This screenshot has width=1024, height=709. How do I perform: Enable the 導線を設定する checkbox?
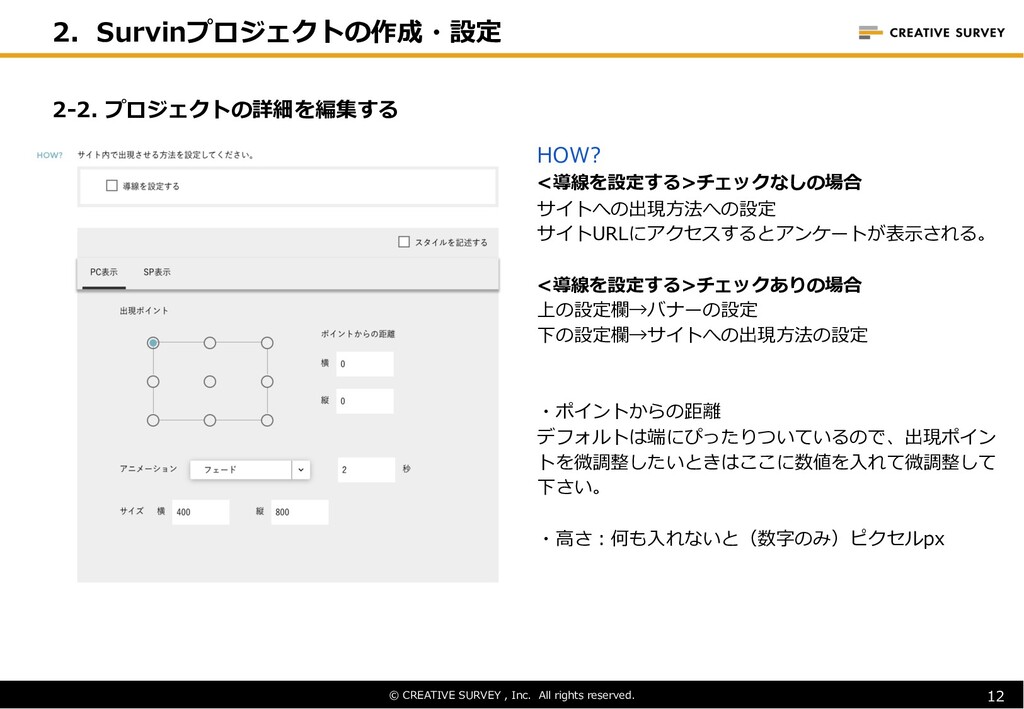[x=112, y=186]
